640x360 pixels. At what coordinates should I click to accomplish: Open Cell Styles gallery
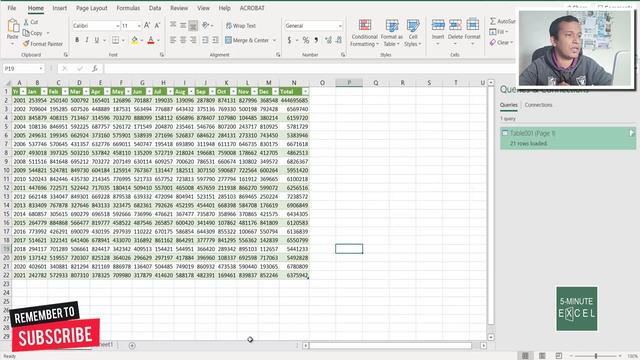pyautogui.click(x=413, y=33)
